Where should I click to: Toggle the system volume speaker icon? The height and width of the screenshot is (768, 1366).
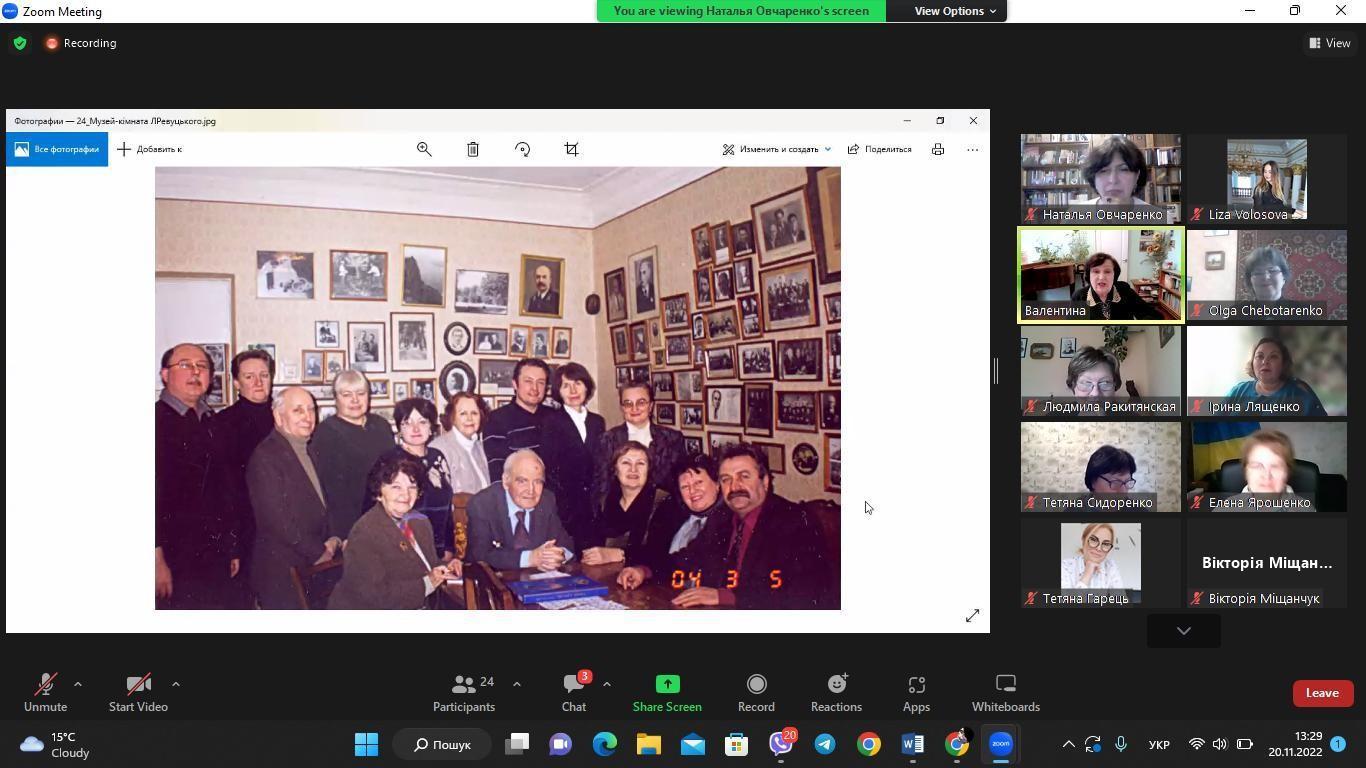coord(1220,744)
